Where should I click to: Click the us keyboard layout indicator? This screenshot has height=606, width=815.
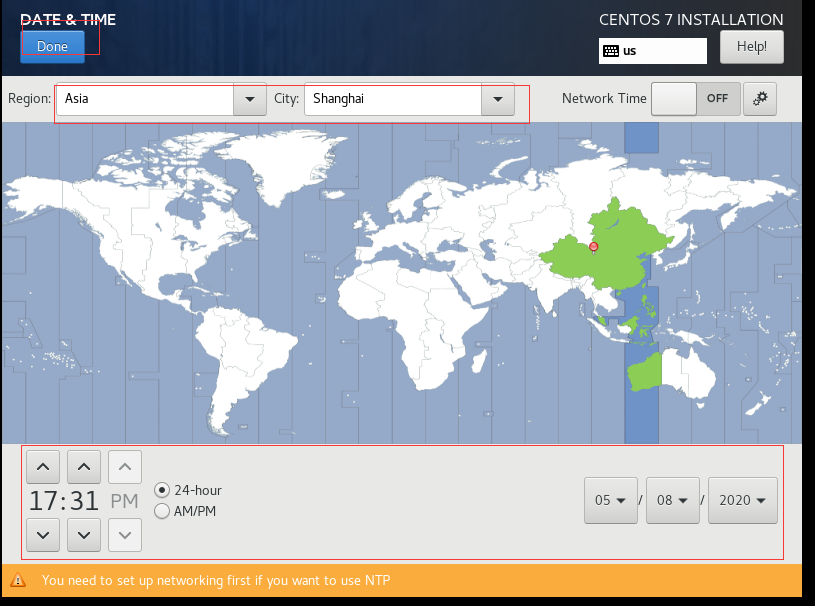coord(652,51)
